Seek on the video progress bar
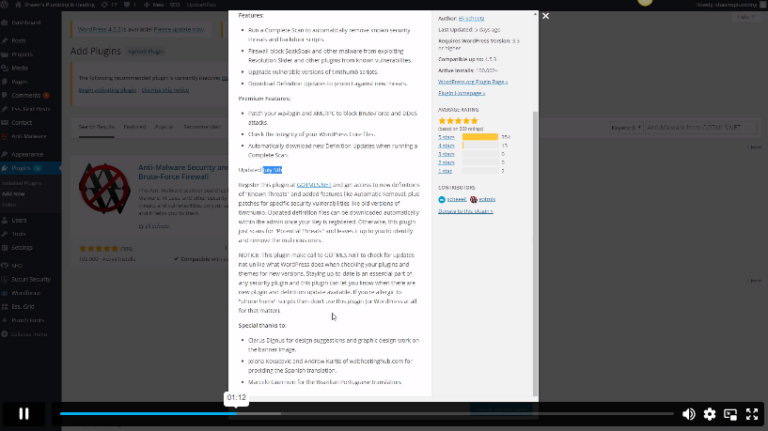The height and width of the screenshot is (431, 768). pyautogui.click(x=366, y=414)
